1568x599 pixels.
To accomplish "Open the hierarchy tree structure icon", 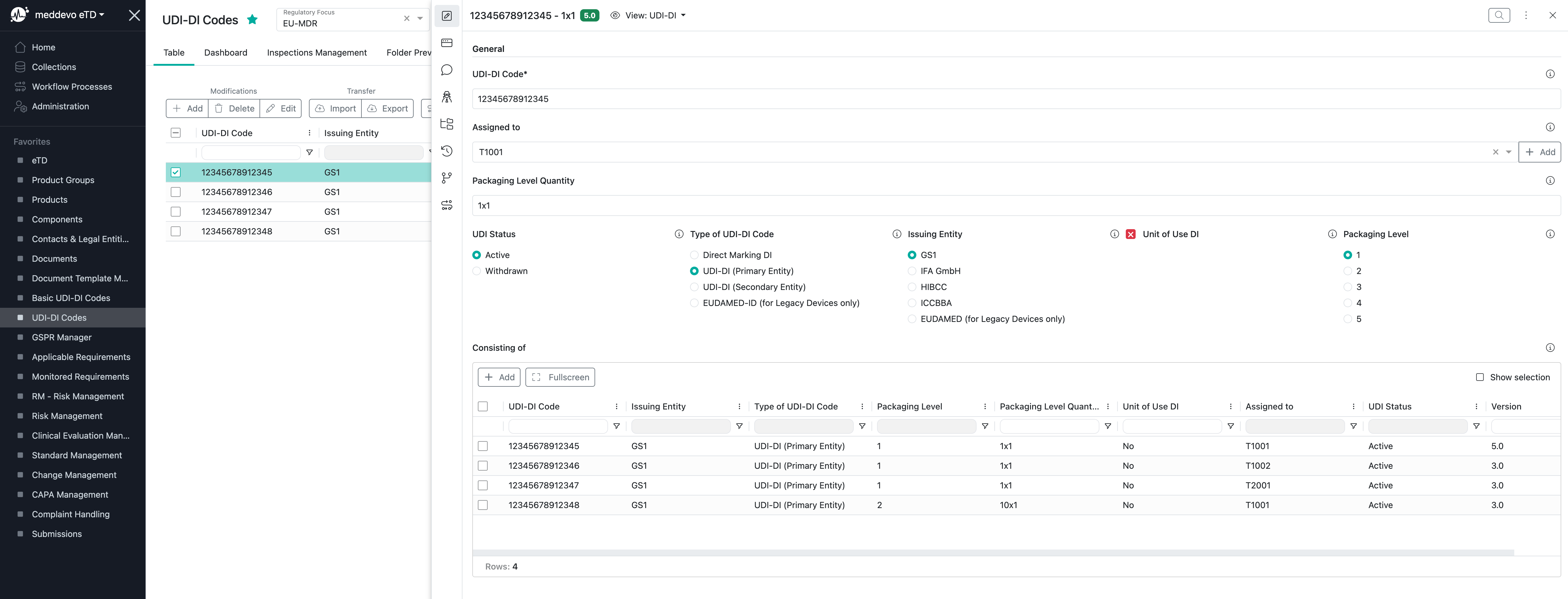I will click(x=447, y=124).
